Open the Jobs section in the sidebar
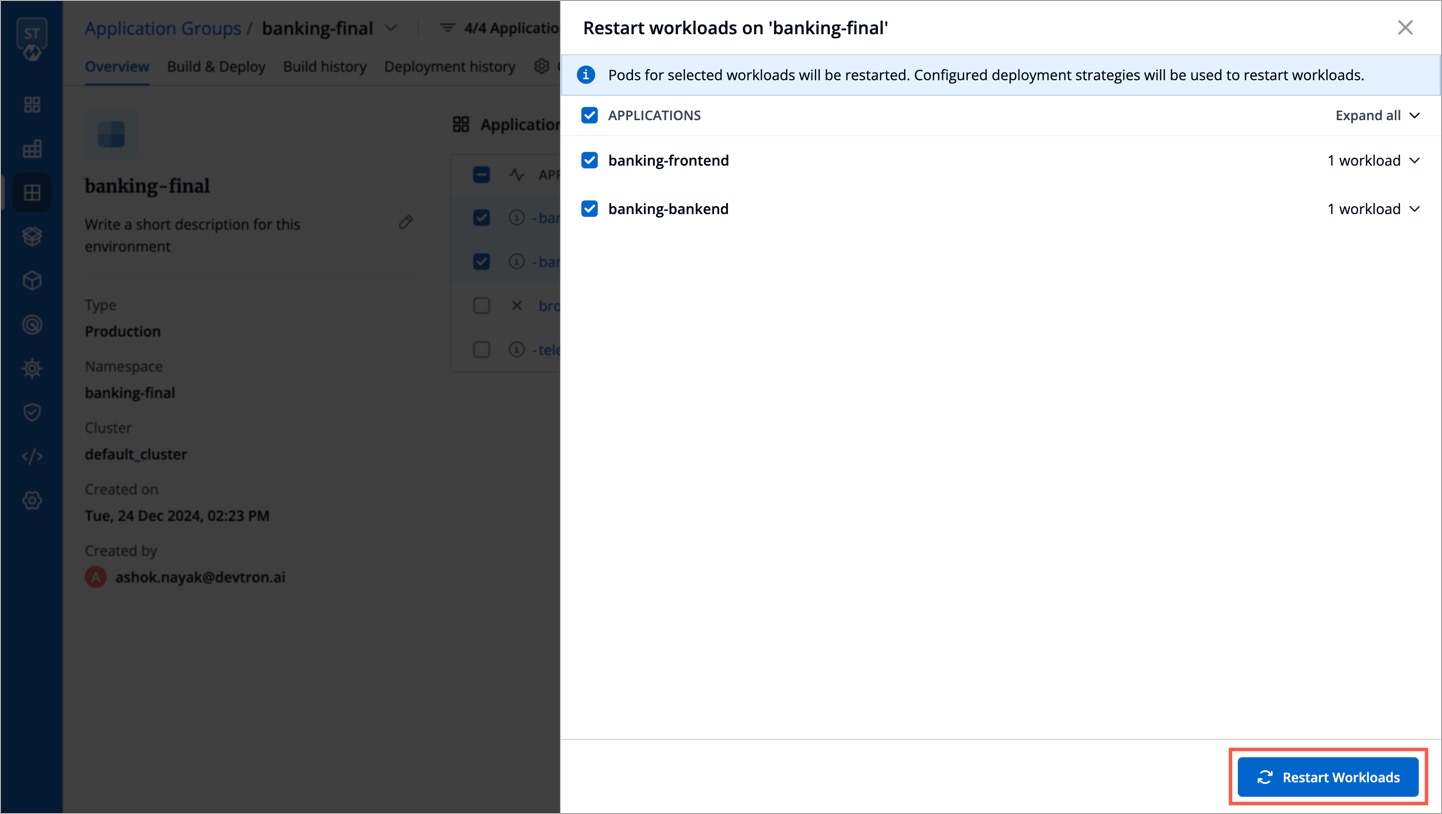 click(31, 148)
